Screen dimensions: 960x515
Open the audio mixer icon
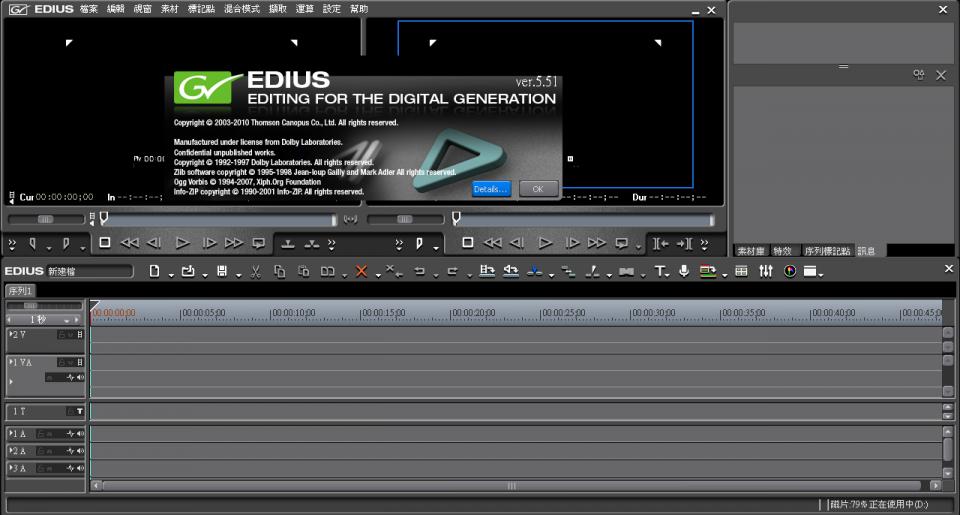coord(765,271)
